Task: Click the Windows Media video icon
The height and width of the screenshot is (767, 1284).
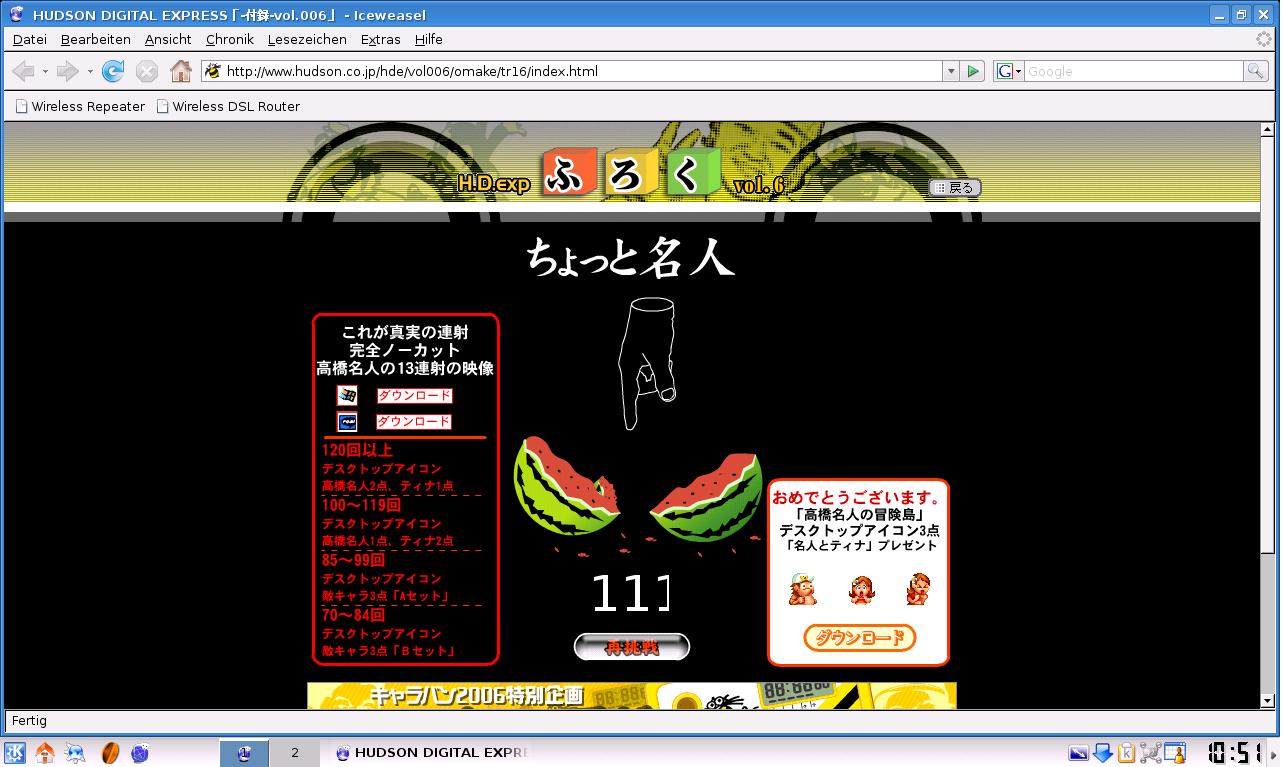Action: (x=347, y=395)
